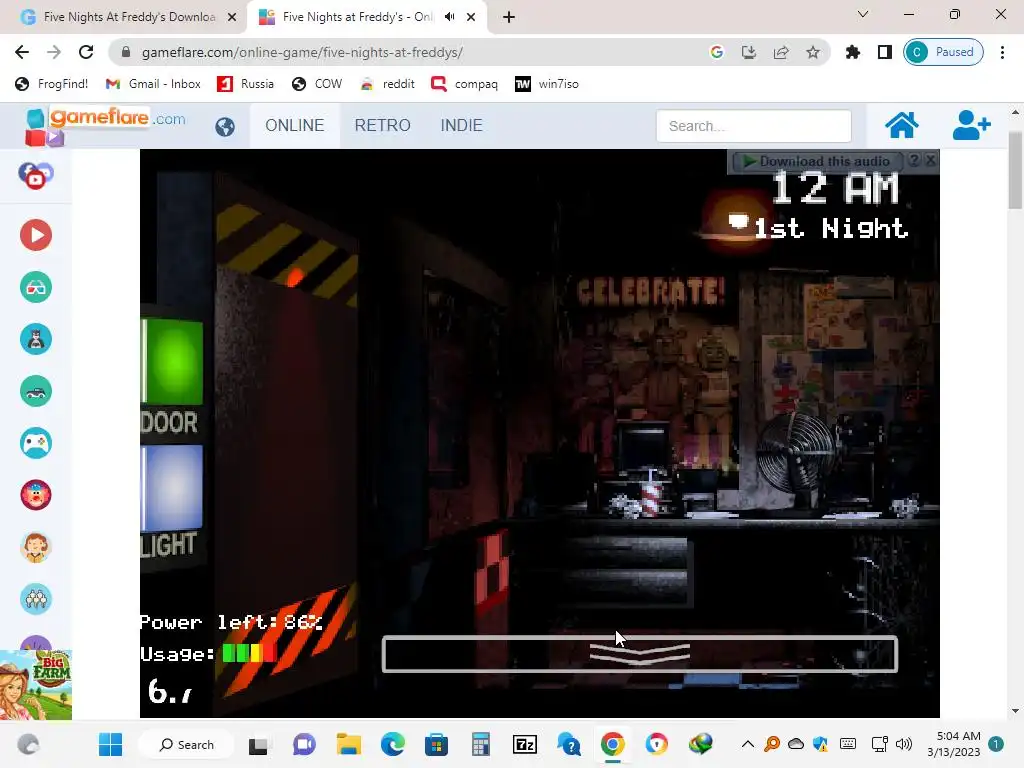This screenshot has width=1024, height=768.
Task: Open the Russia bookmark
Action: click(246, 84)
